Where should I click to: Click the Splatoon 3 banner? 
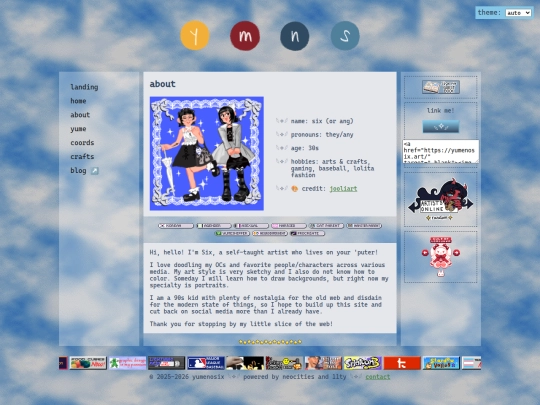click(x=363, y=363)
